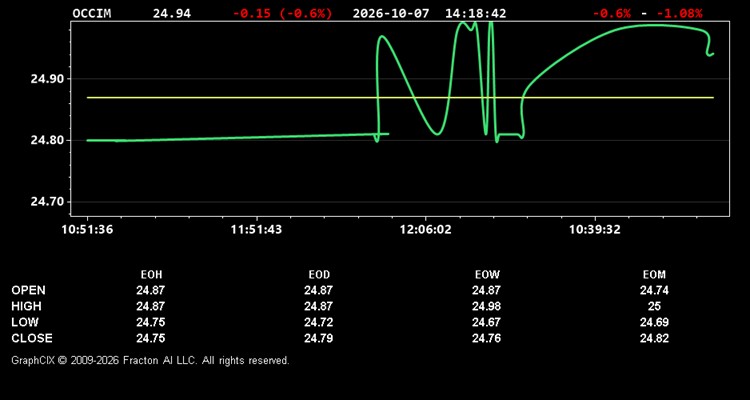Image resolution: width=750 pixels, height=400 pixels.
Task: Click the timestamp 14:18:42
Action: tap(475, 13)
